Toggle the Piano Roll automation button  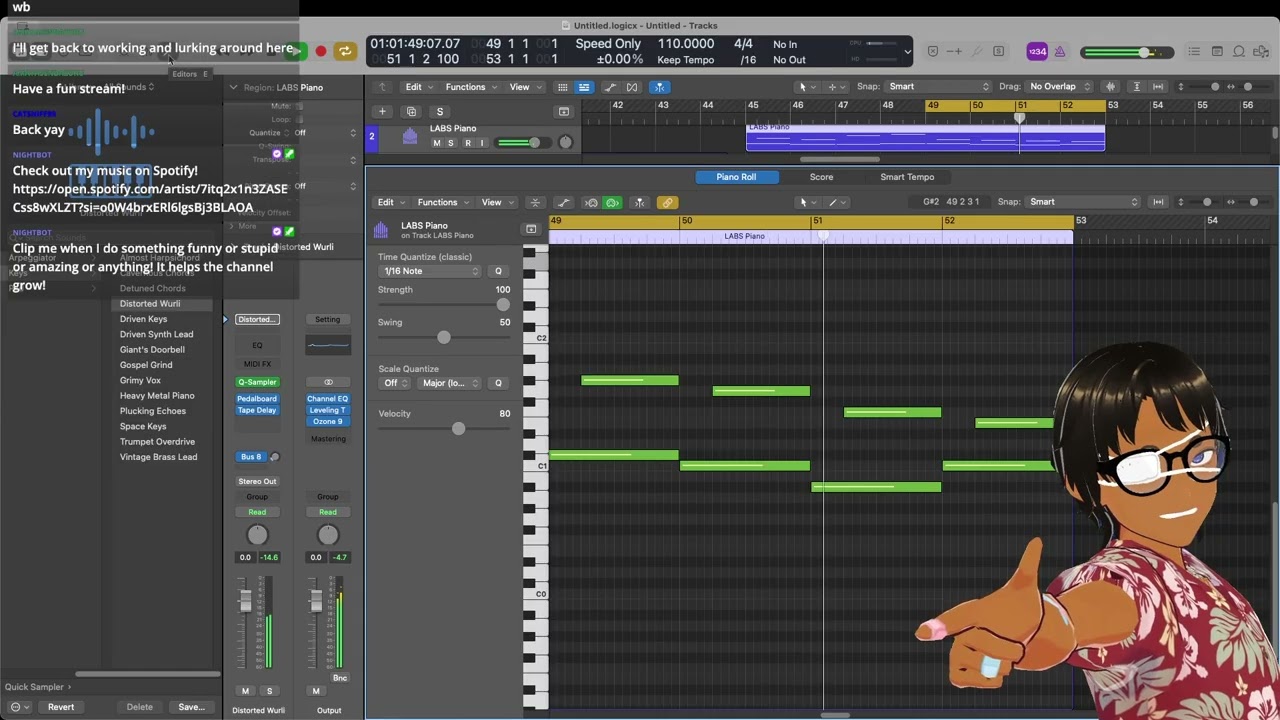(x=564, y=203)
